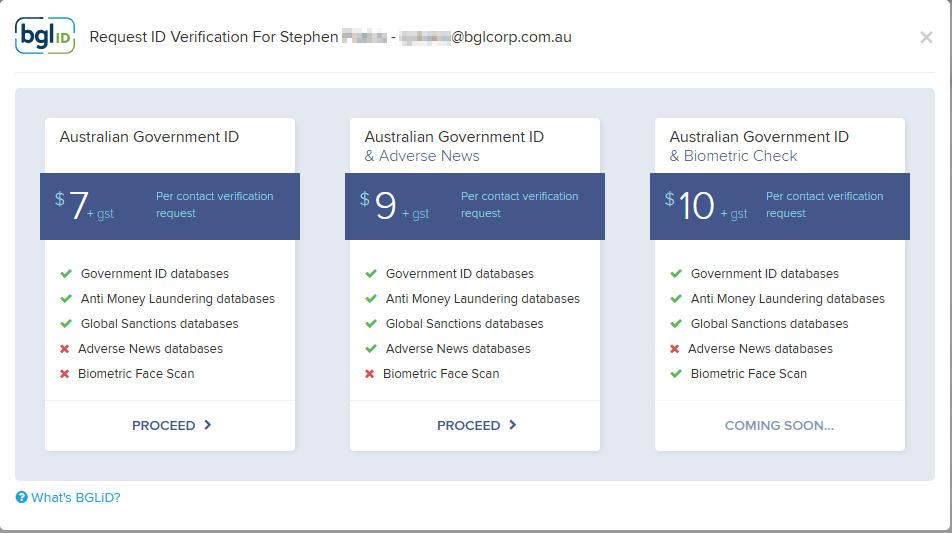Click 'Adverse News databases' text in $7 plan
Image resolution: width=952 pixels, height=533 pixels.
tap(150, 349)
